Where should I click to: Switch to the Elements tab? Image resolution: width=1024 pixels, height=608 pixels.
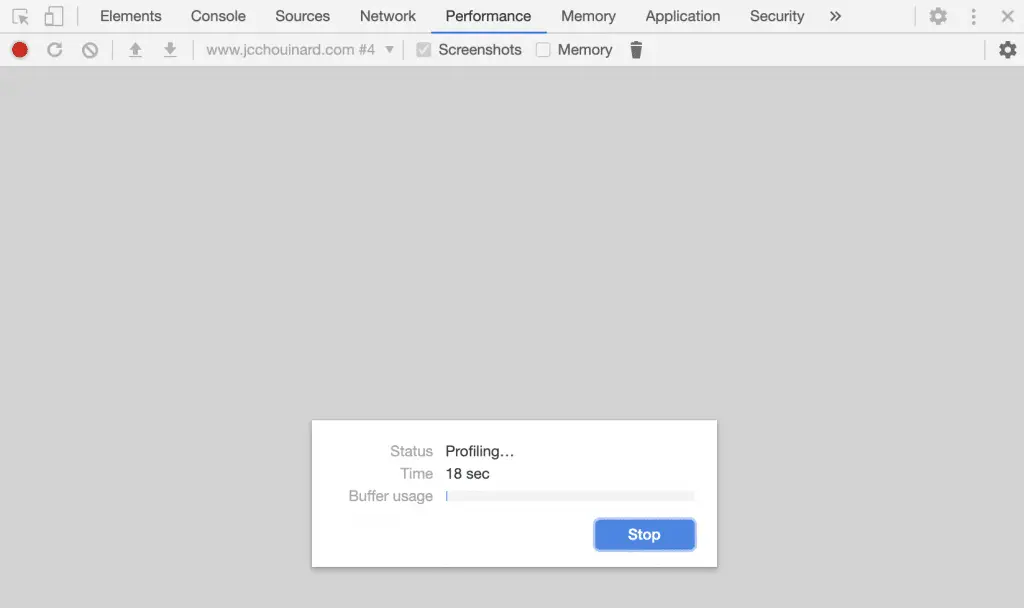131,16
